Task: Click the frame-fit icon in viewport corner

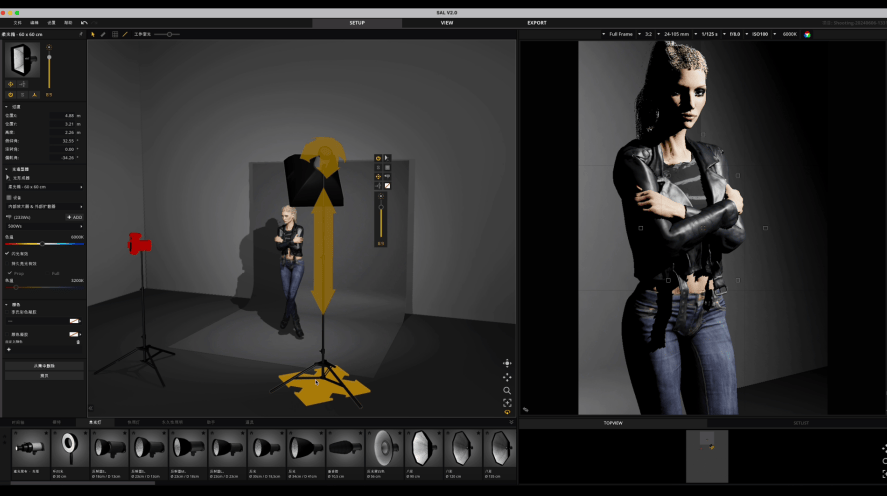Action: click(507, 403)
